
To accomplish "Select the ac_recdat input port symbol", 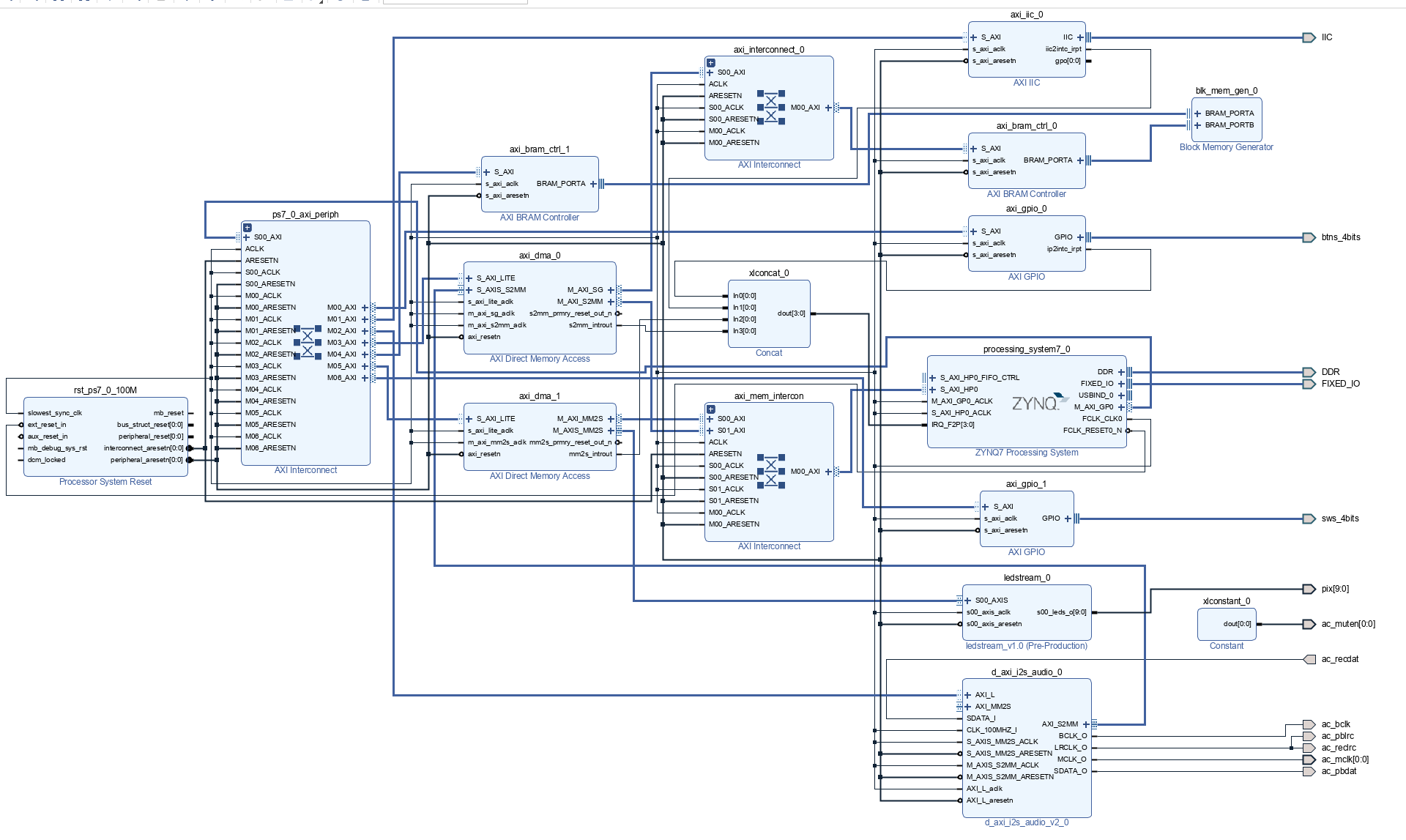I will point(1309,659).
